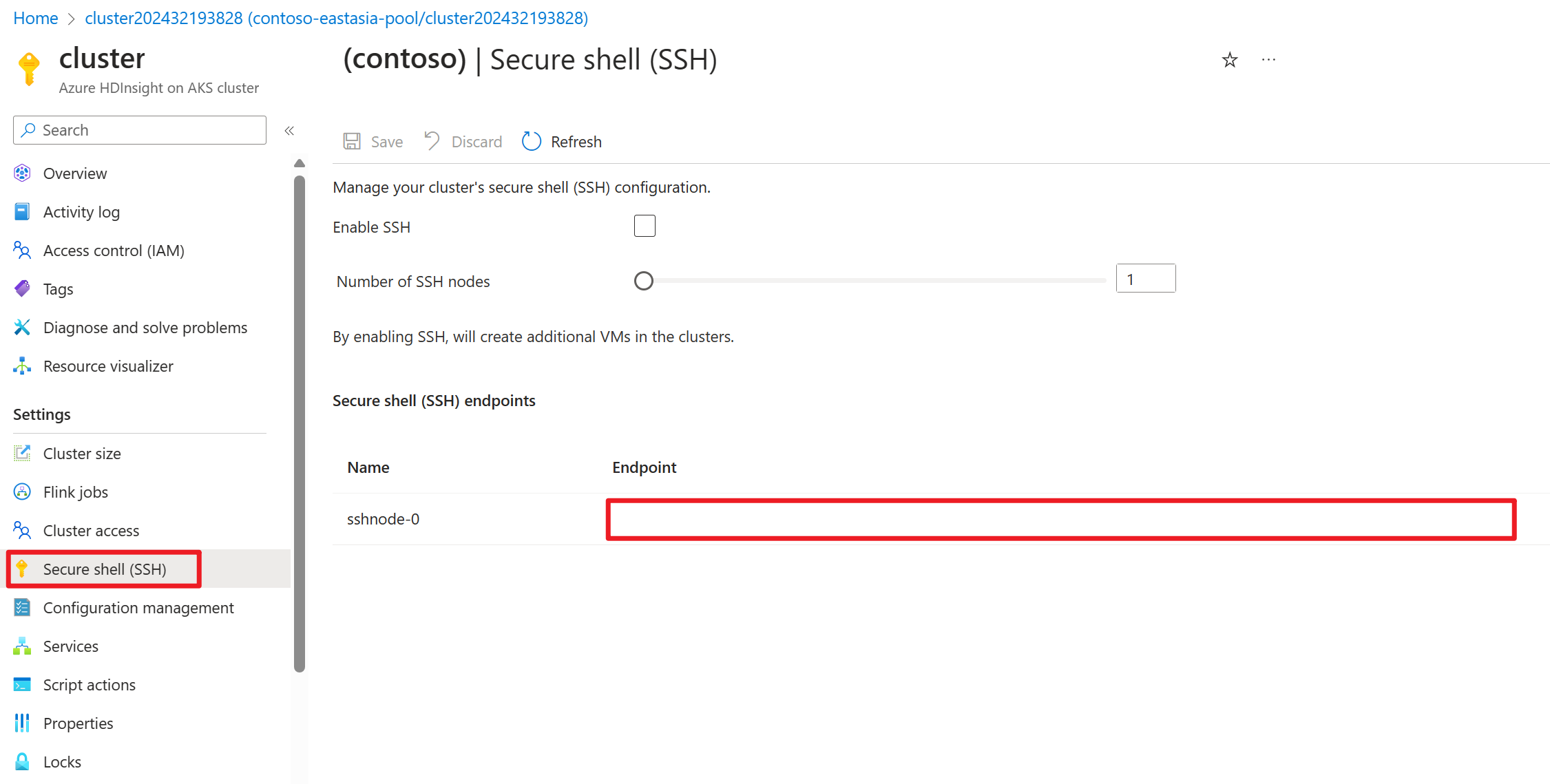Click the Home breadcrumb link
Viewport: 1550px width, 784px height.
click(36, 19)
